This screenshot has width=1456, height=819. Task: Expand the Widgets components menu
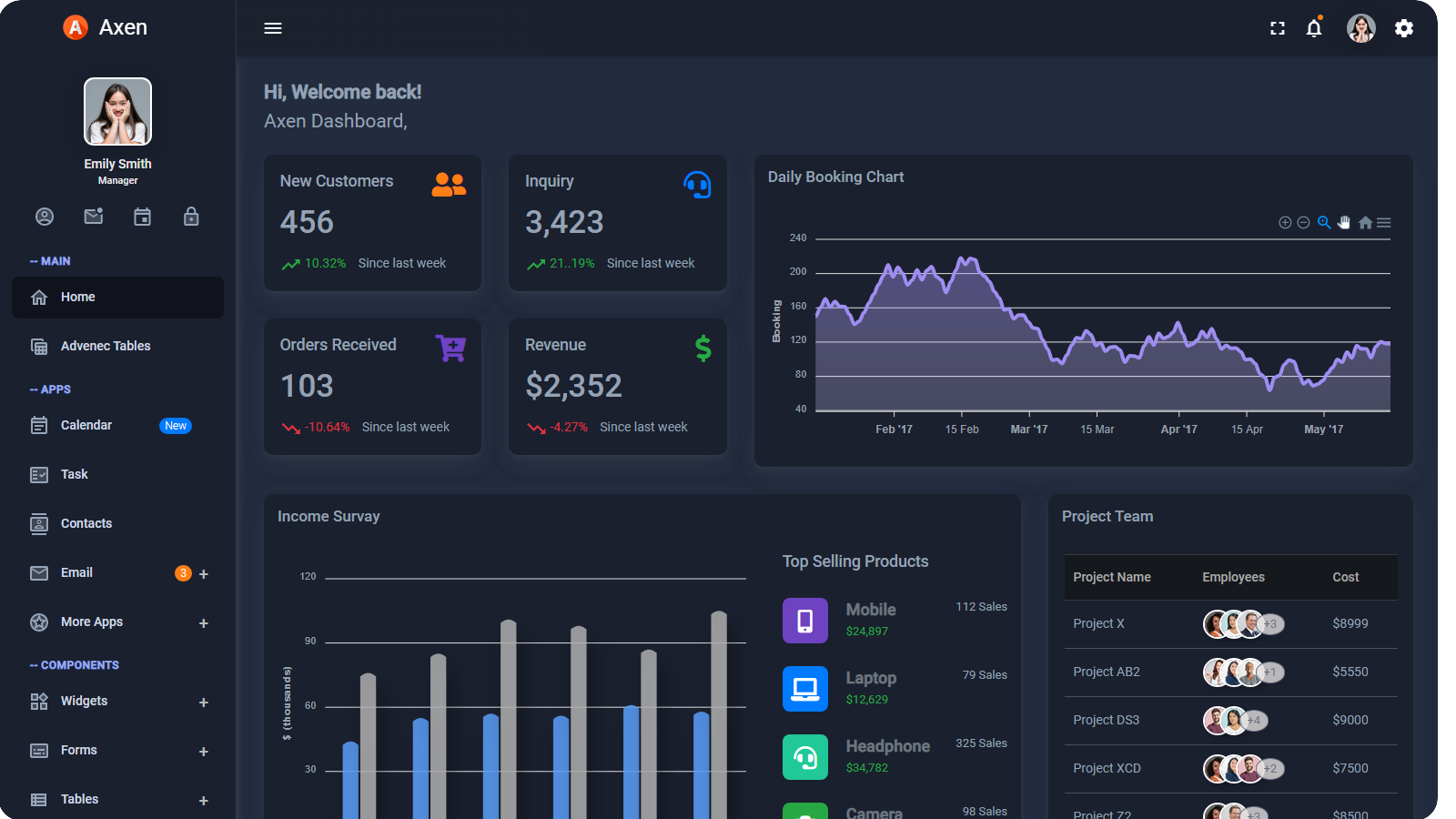coord(84,701)
